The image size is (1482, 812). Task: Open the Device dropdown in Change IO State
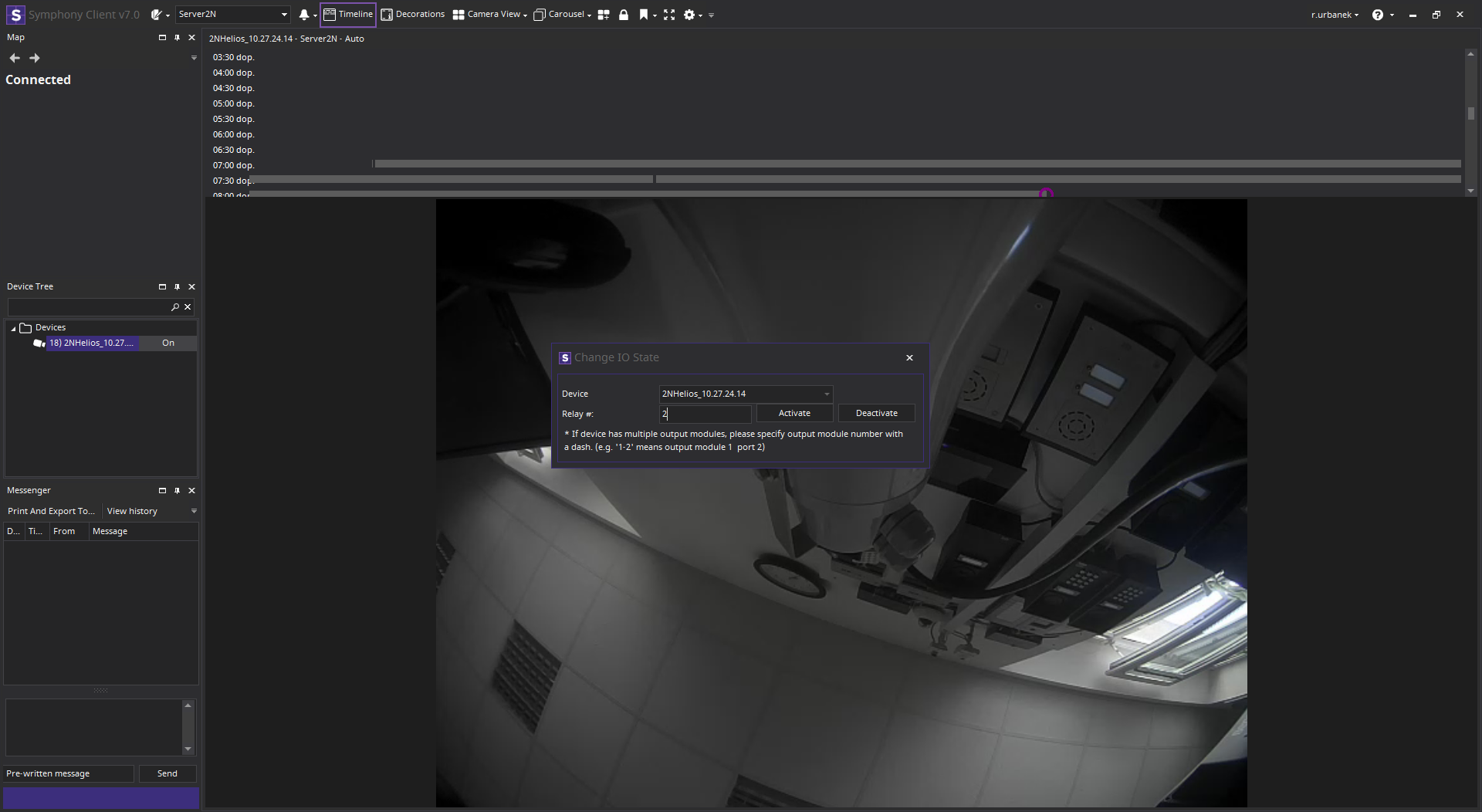coord(826,394)
